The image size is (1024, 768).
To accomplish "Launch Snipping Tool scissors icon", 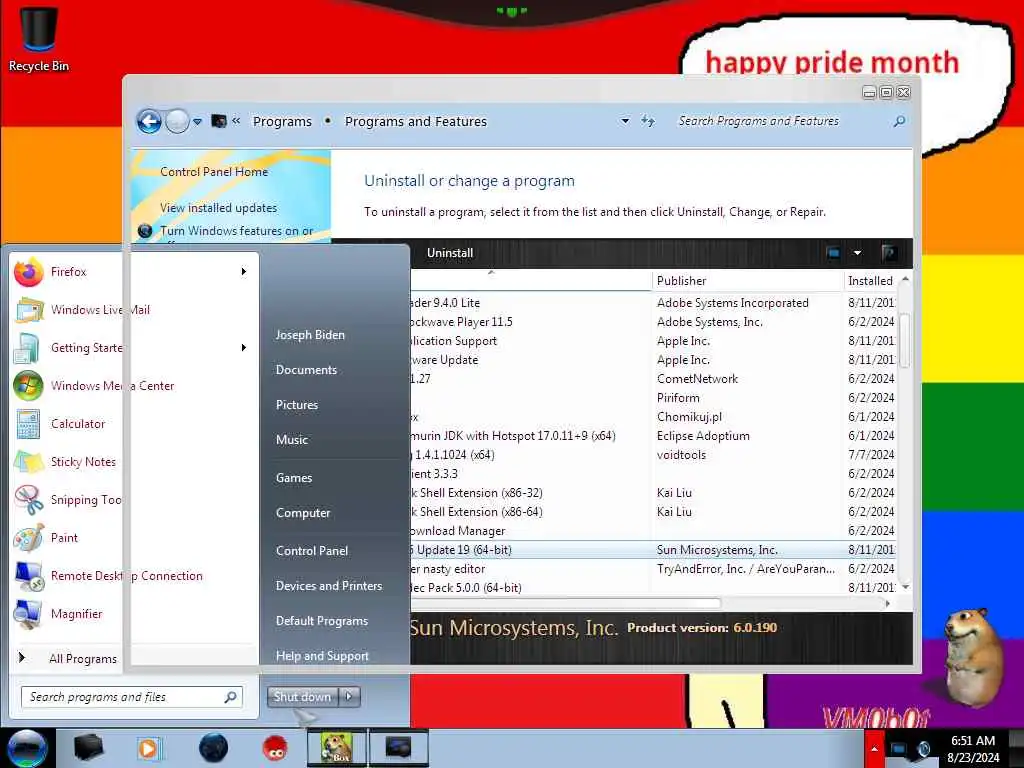I will pos(29,500).
